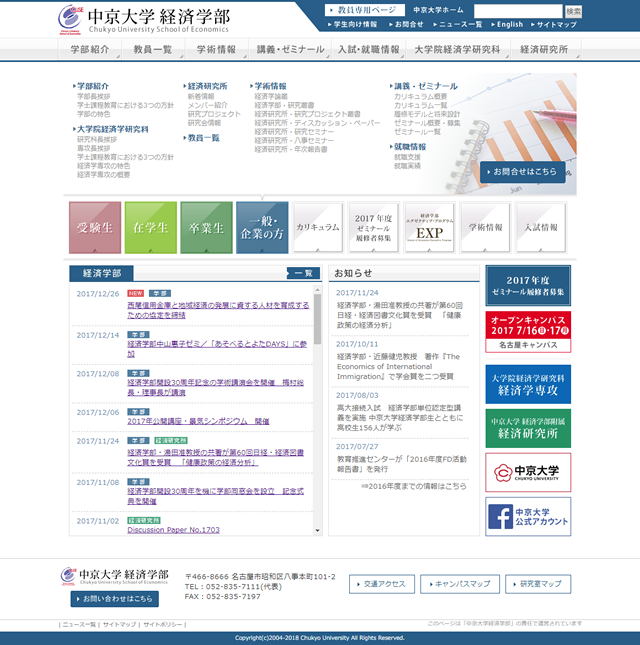Open the 経済学論叢 link

[x=271, y=96]
